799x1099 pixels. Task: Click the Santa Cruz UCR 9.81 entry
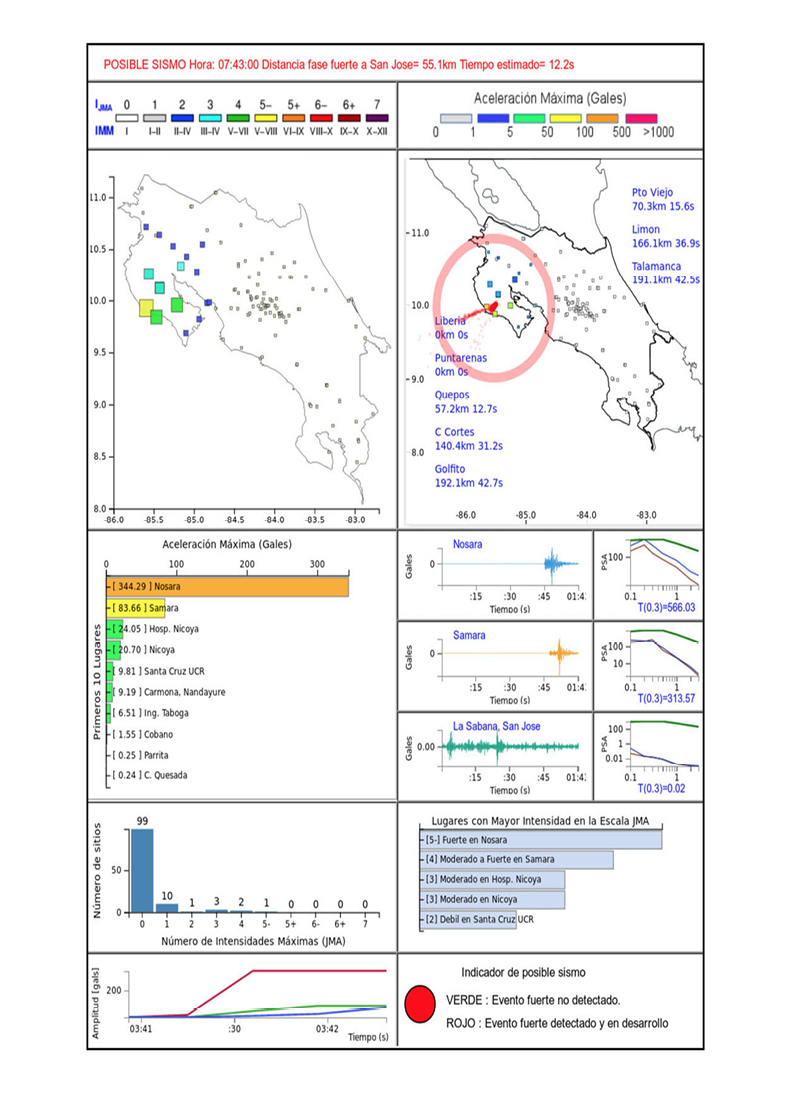(x=158, y=671)
